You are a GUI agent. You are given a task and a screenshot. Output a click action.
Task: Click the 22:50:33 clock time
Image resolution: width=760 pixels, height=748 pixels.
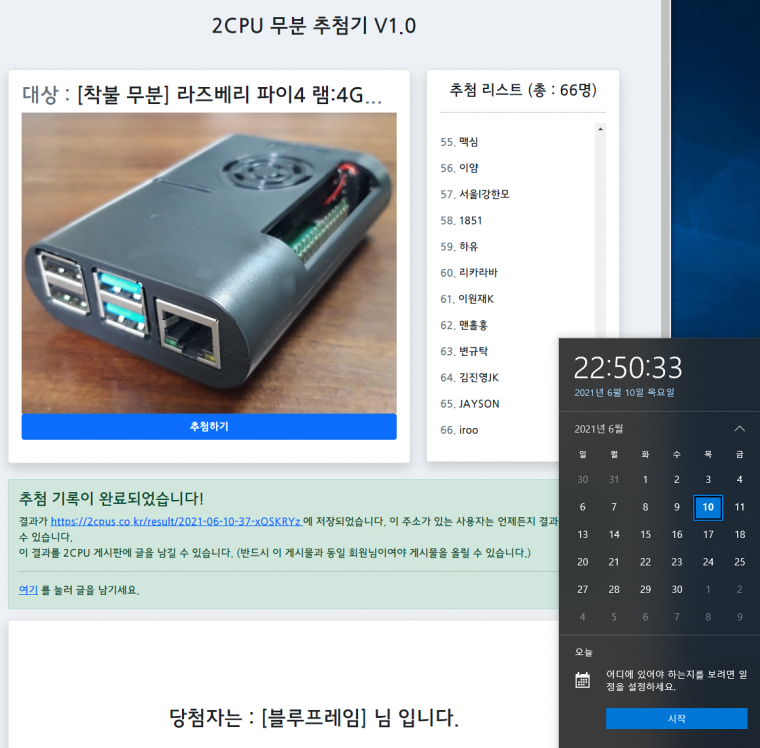(628, 367)
